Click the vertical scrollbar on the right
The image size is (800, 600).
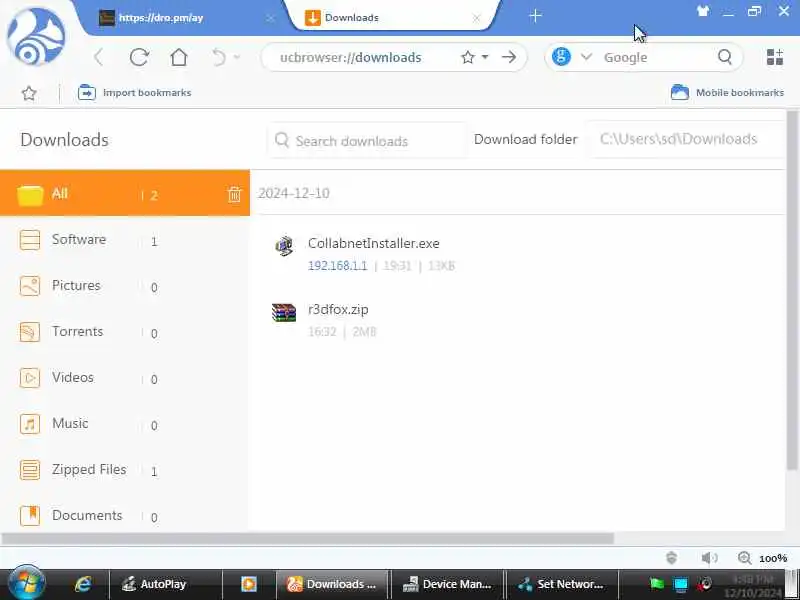[x=792, y=289]
